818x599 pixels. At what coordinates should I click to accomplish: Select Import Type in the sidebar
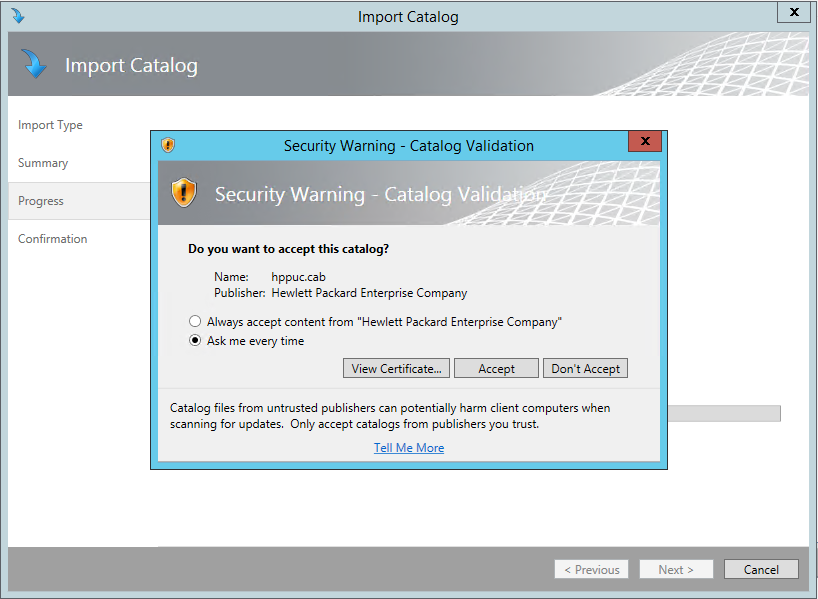pos(50,124)
